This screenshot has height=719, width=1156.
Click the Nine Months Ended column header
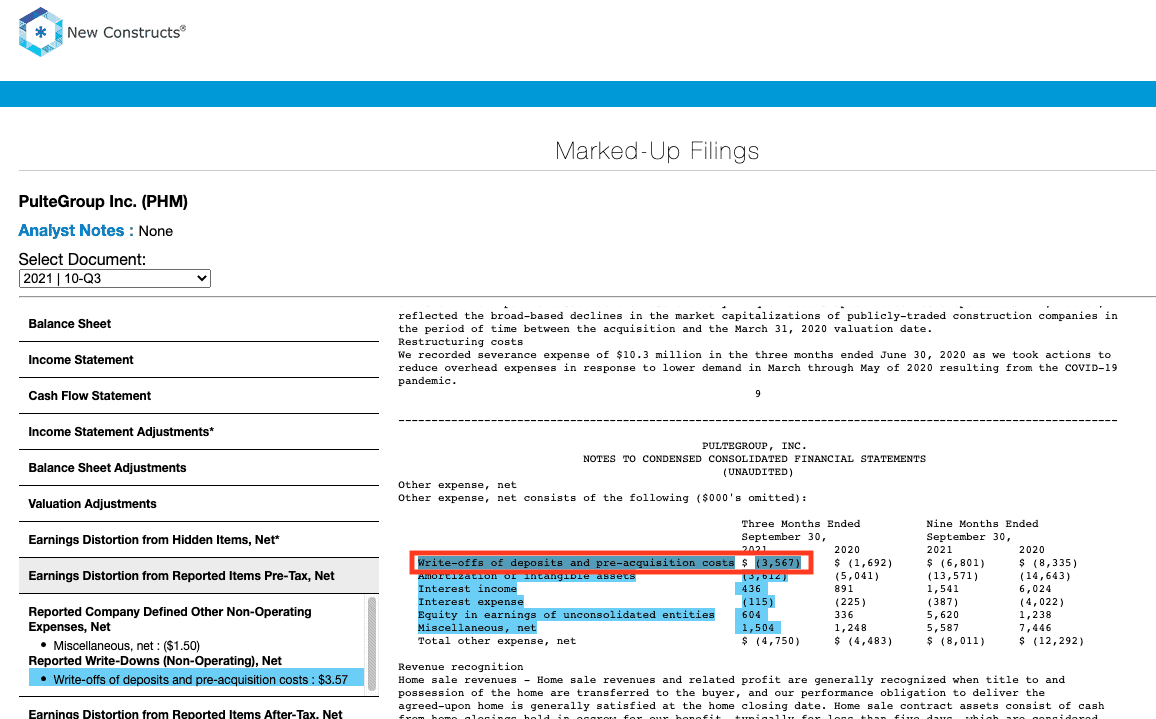pyautogui.click(x=982, y=524)
